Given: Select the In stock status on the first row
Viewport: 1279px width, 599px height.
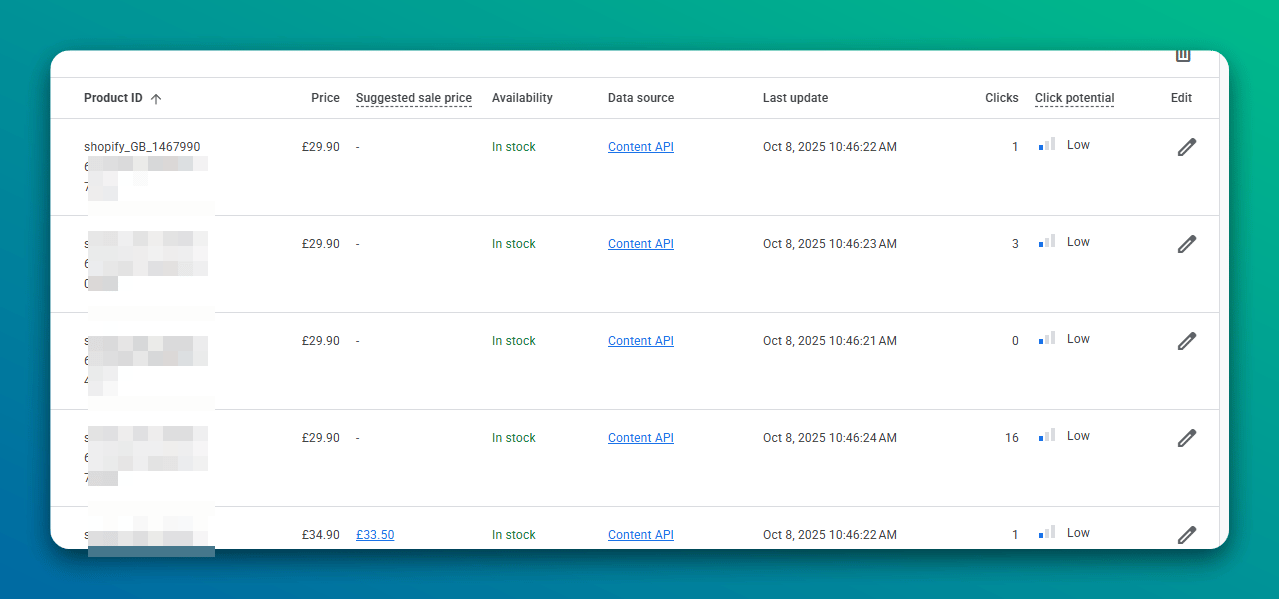Looking at the screenshot, I should [x=513, y=146].
